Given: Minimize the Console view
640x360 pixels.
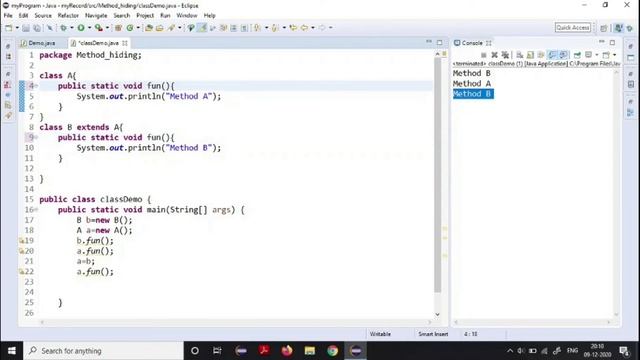Looking at the screenshot, I should [602, 42].
